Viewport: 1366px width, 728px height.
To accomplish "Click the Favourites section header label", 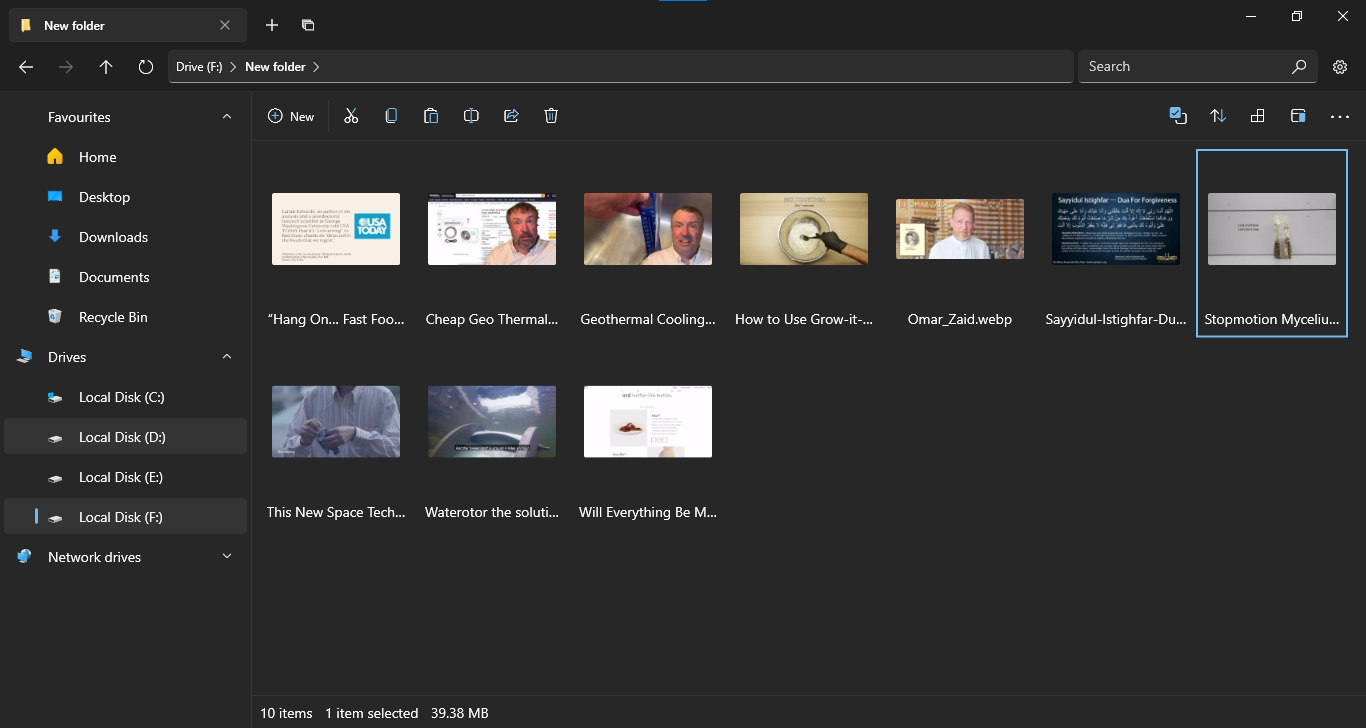I will click(79, 117).
